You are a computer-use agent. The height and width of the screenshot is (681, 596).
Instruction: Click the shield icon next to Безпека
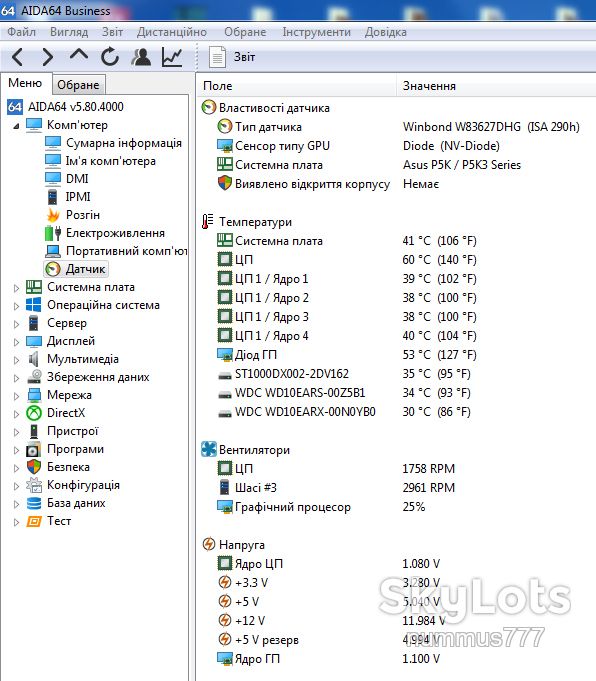click(x=34, y=467)
